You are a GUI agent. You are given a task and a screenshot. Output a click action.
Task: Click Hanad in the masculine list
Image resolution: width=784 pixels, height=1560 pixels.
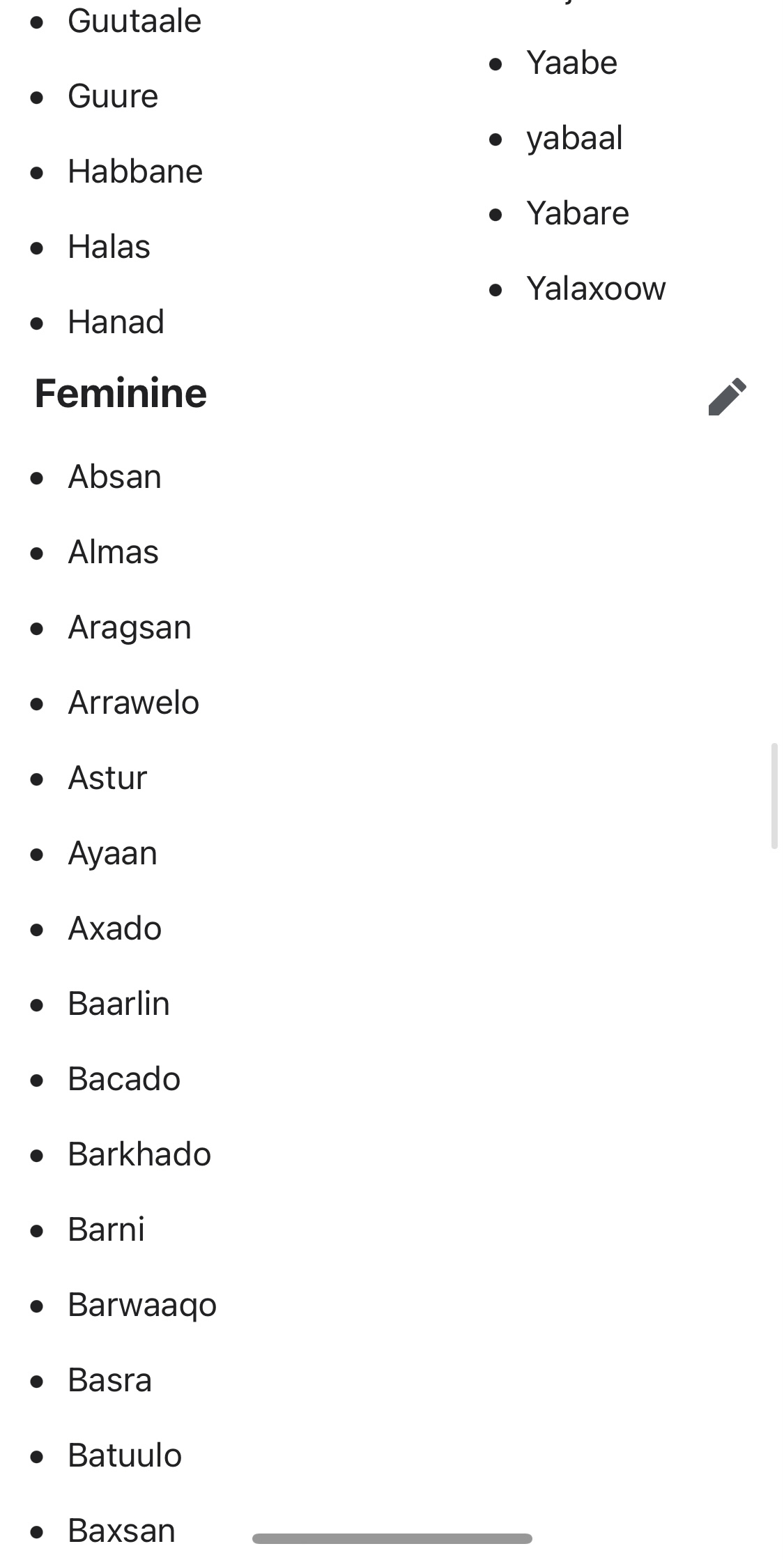[x=116, y=322]
